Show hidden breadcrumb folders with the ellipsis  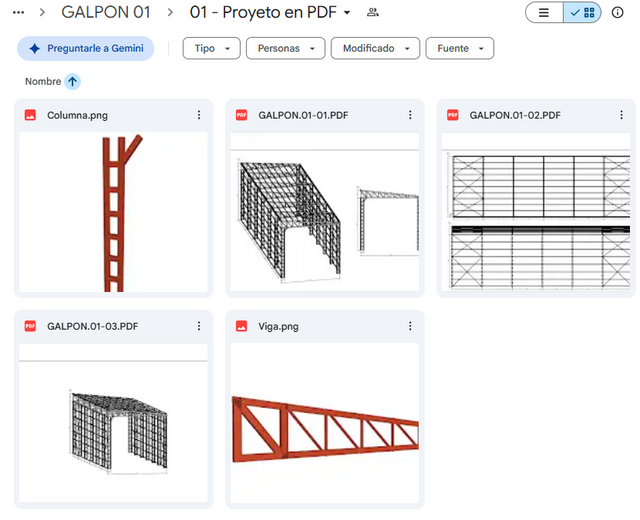18,13
